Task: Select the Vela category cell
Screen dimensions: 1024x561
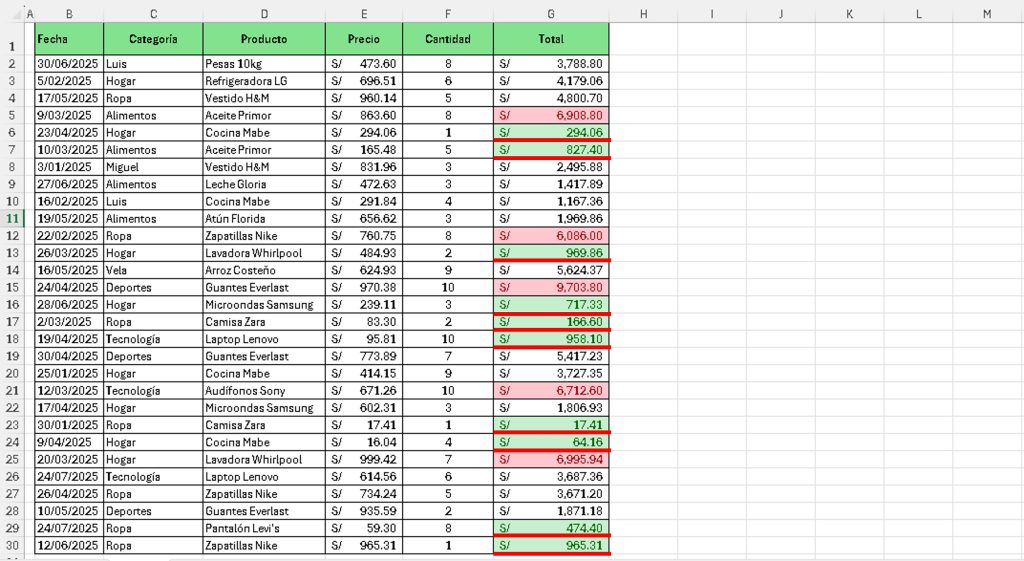Action: click(153, 270)
